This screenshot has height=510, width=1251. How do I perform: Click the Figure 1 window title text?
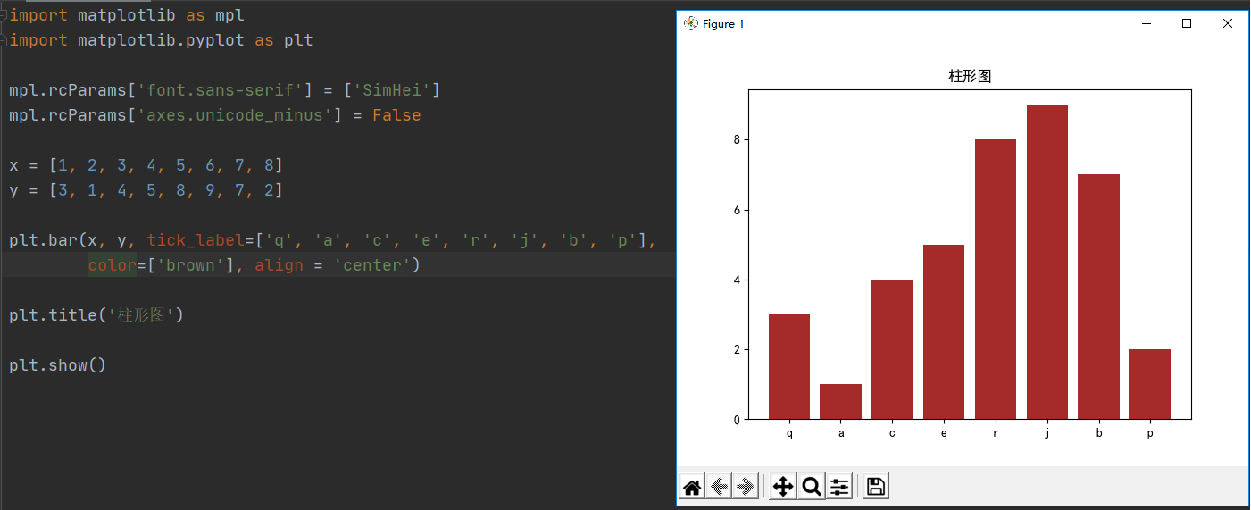pos(723,24)
